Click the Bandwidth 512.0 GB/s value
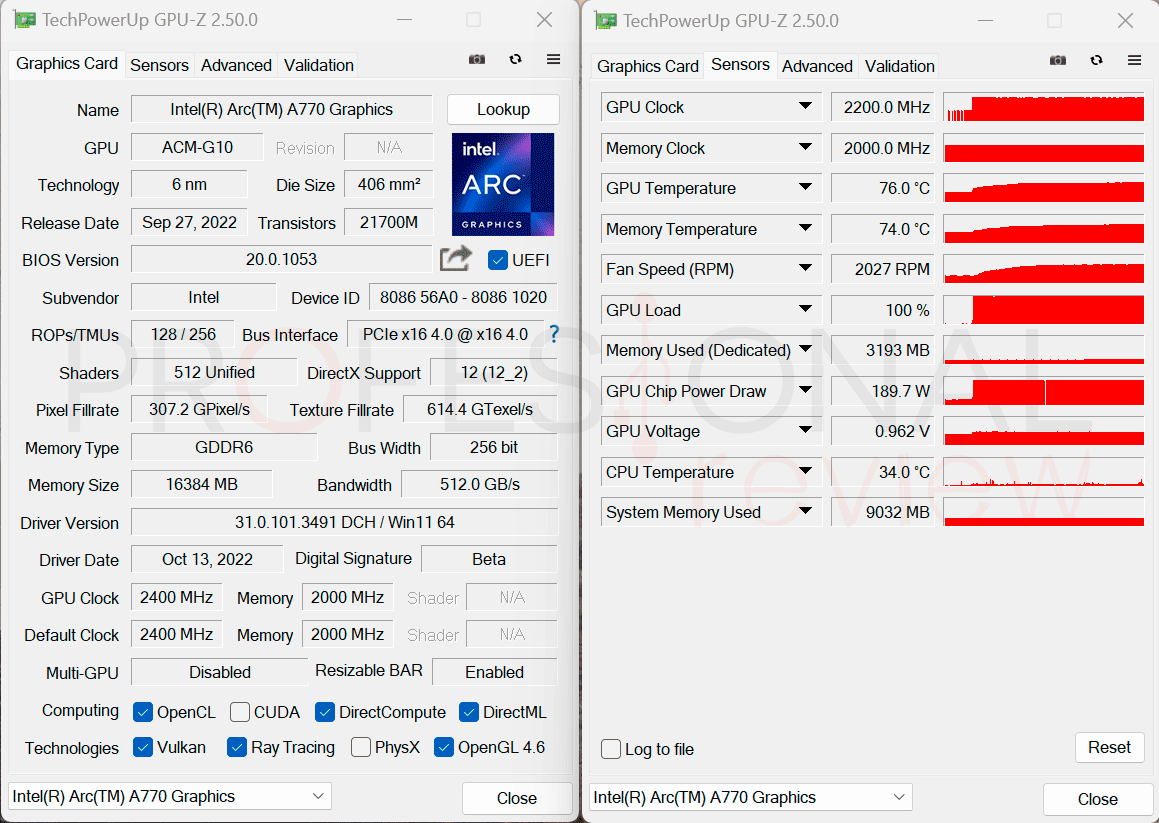 pyautogui.click(x=480, y=484)
